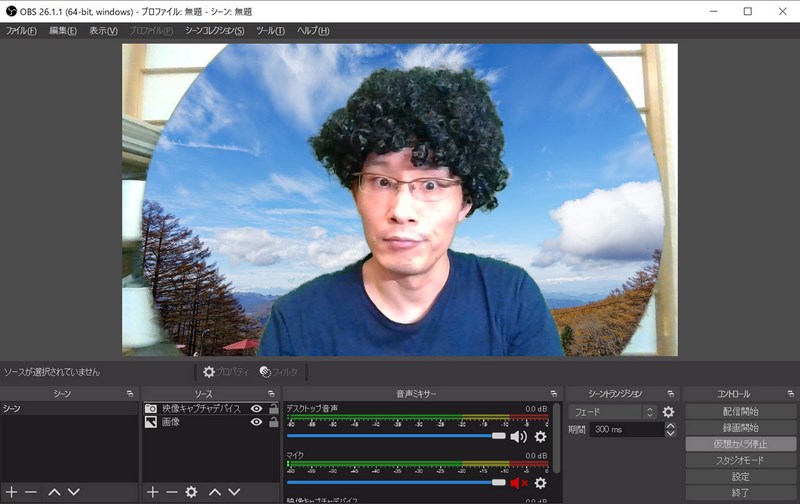Click the 録画開始 button
The width and height of the screenshot is (800, 504).
[740, 427]
